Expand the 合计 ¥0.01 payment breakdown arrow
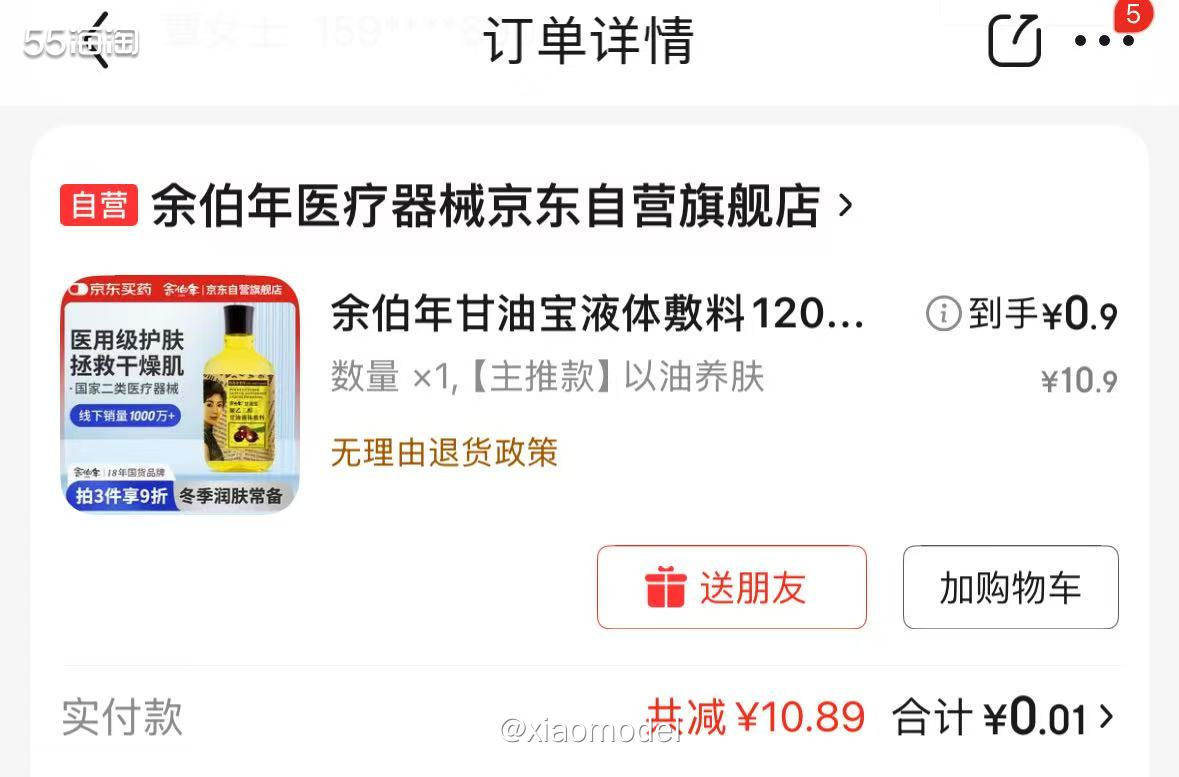The height and width of the screenshot is (777, 1179). tap(1105, 716)
